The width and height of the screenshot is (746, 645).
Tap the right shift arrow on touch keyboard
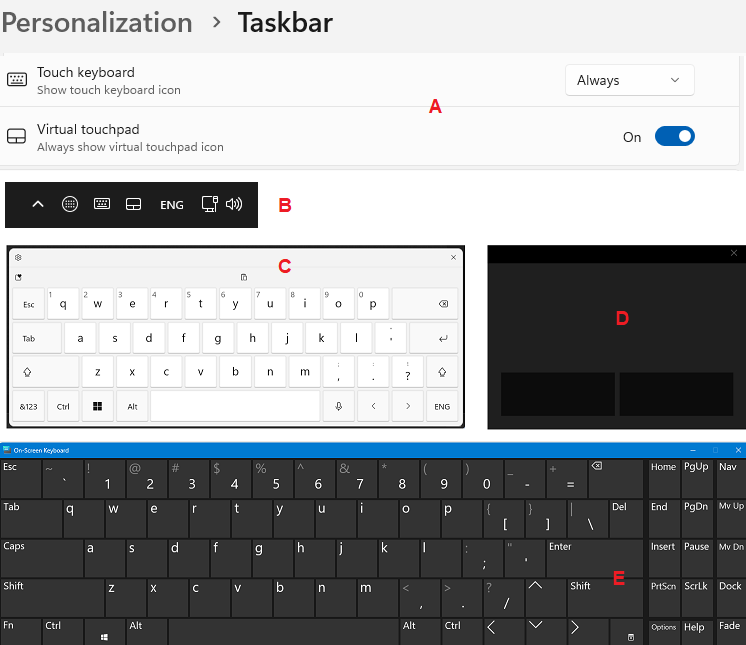(x=442, y=372)
